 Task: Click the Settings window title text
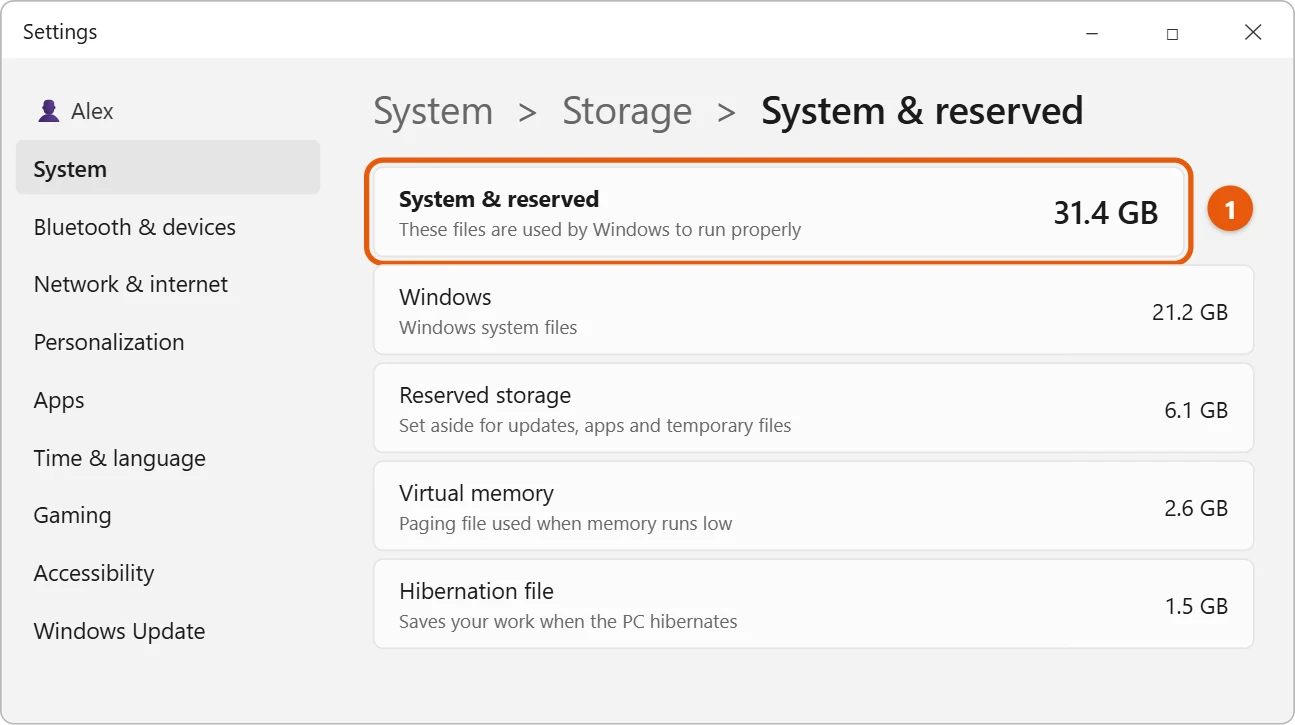[x=60, y=32]
